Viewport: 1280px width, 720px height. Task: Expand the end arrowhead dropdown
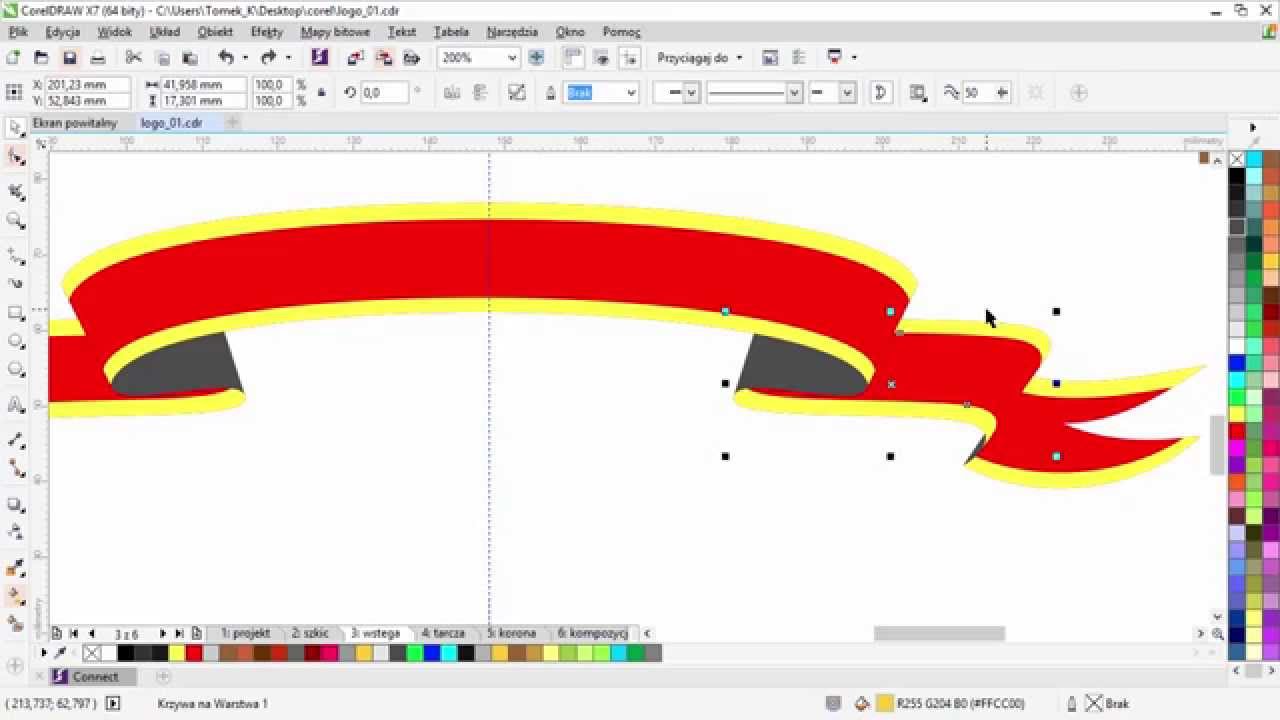click(847, 93)
